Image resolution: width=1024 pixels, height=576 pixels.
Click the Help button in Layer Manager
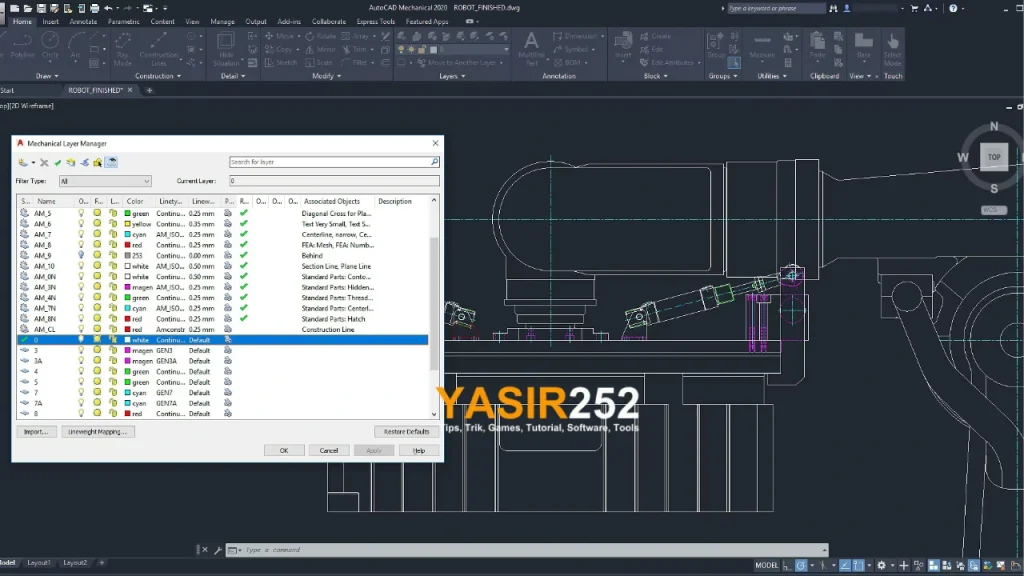coord(419,451)
